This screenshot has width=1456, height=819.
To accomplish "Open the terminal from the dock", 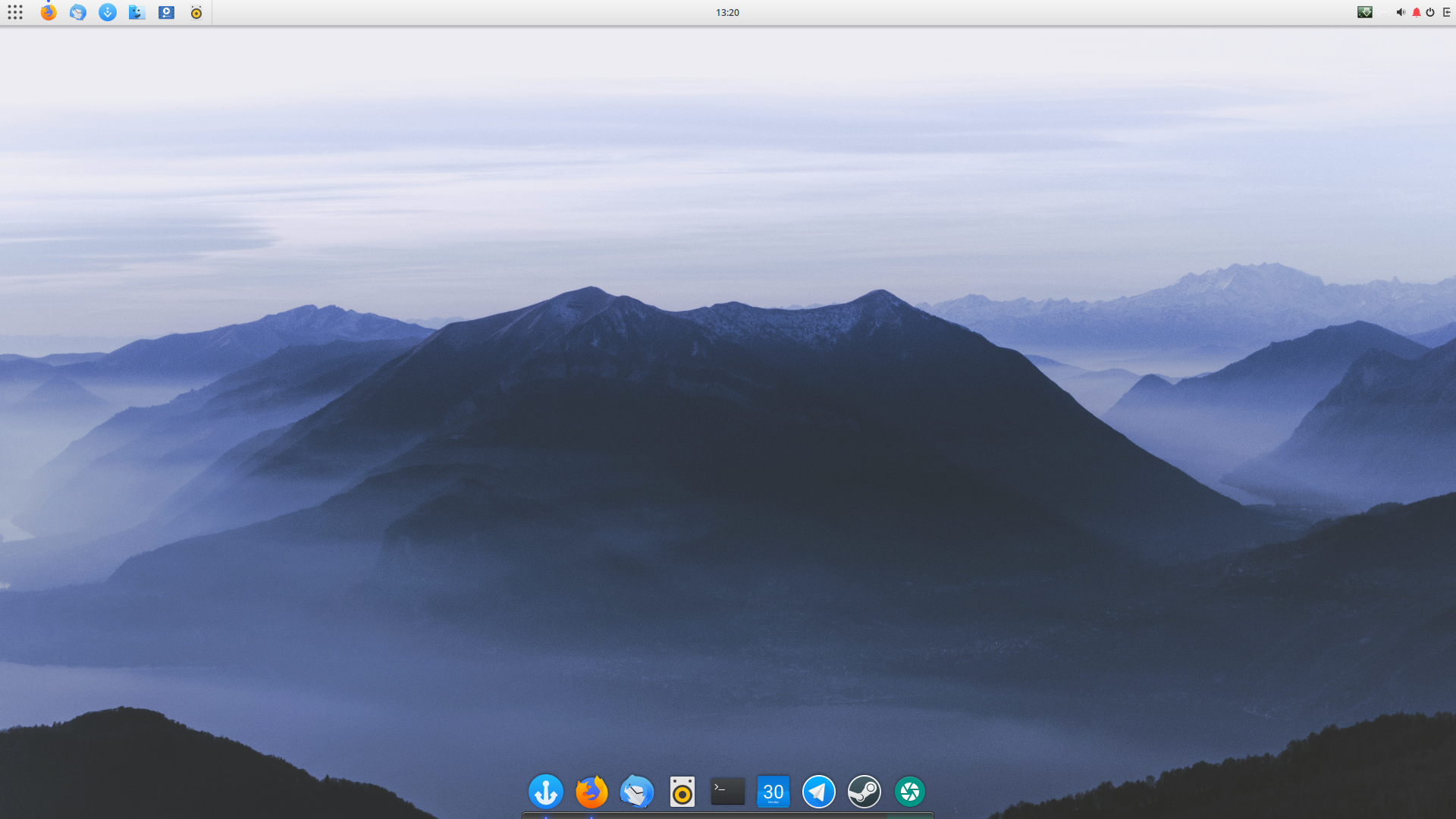I will click(728, 792).
